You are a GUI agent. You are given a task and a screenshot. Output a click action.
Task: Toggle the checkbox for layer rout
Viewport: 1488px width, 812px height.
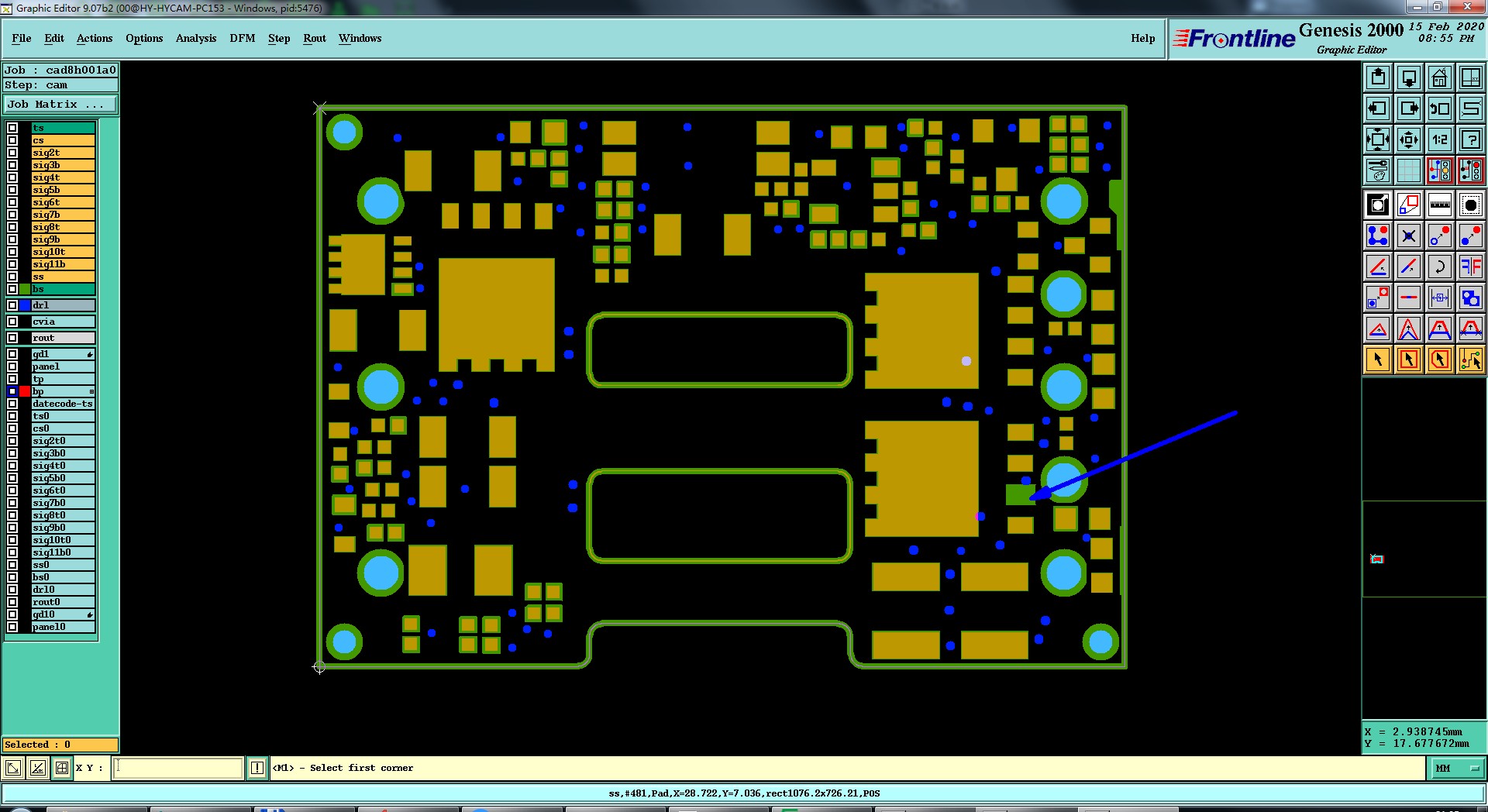[12, 338]
